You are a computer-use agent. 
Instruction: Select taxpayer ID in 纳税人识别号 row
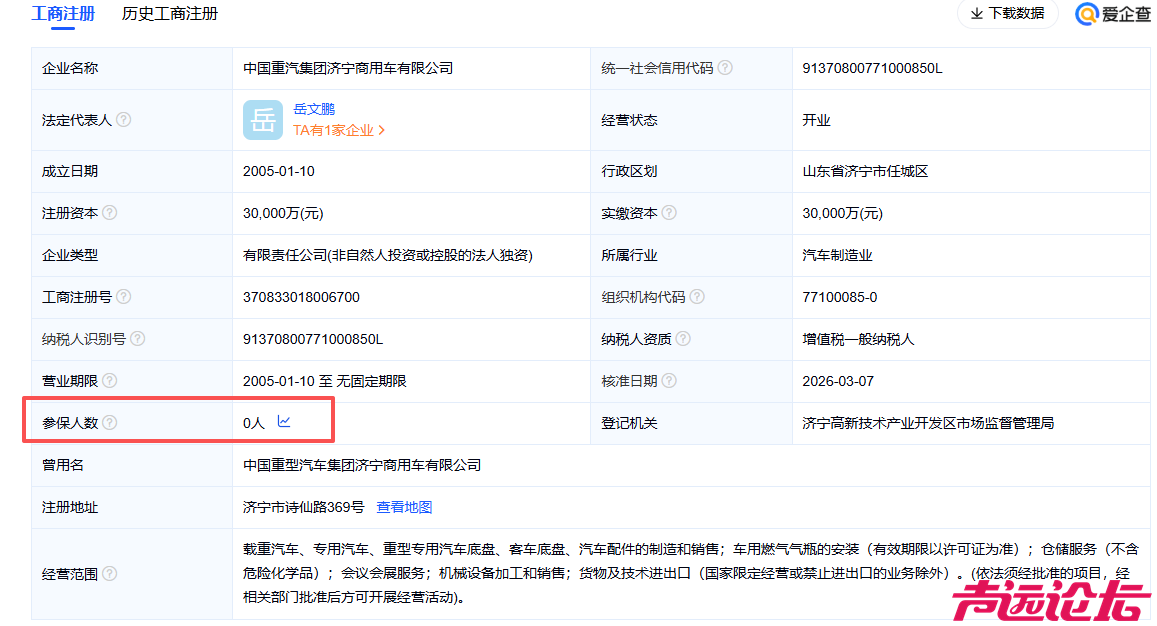click(x=313, y=340)
